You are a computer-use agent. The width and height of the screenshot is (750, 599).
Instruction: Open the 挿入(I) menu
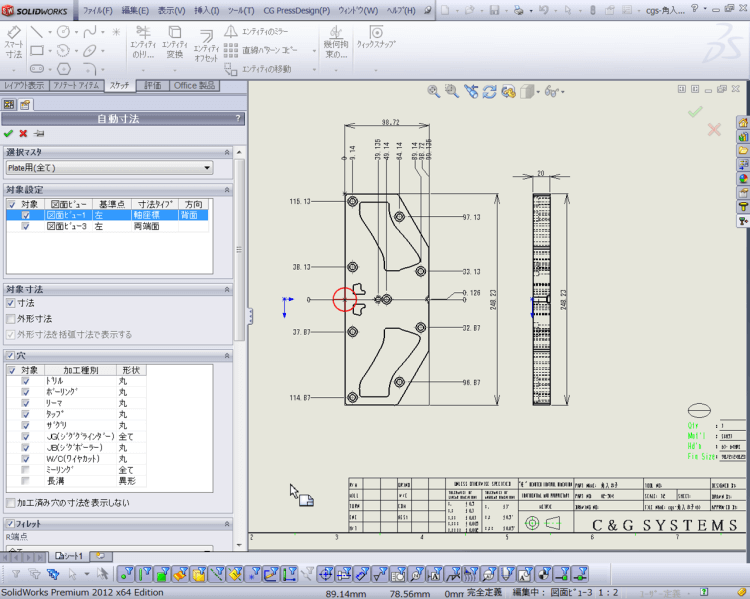tap(207, 11)
